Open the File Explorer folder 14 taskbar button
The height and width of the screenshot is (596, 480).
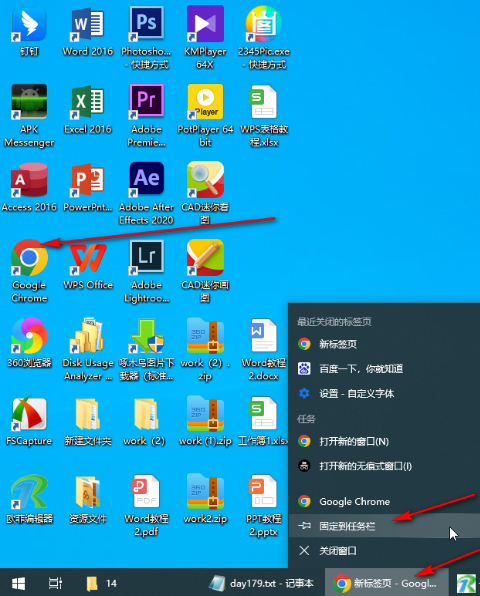click(101, 583)
